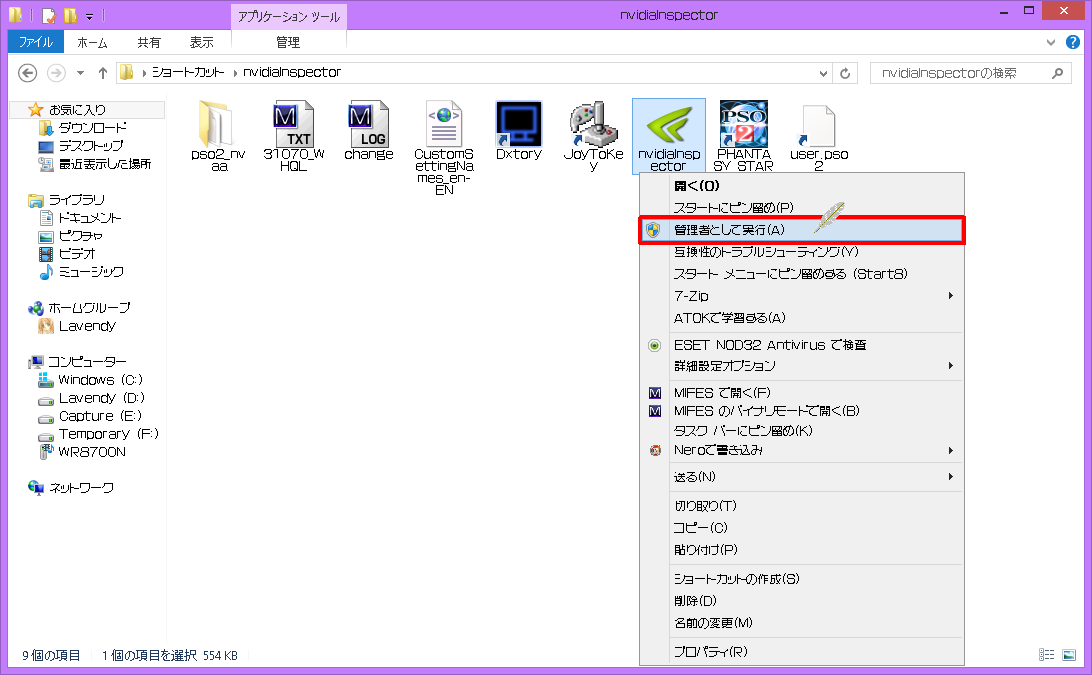The height and width of the screenshot is (675, 1092).
Task: Select the CustomSettingNames_en-EN file icon
Action: point(444,125)
